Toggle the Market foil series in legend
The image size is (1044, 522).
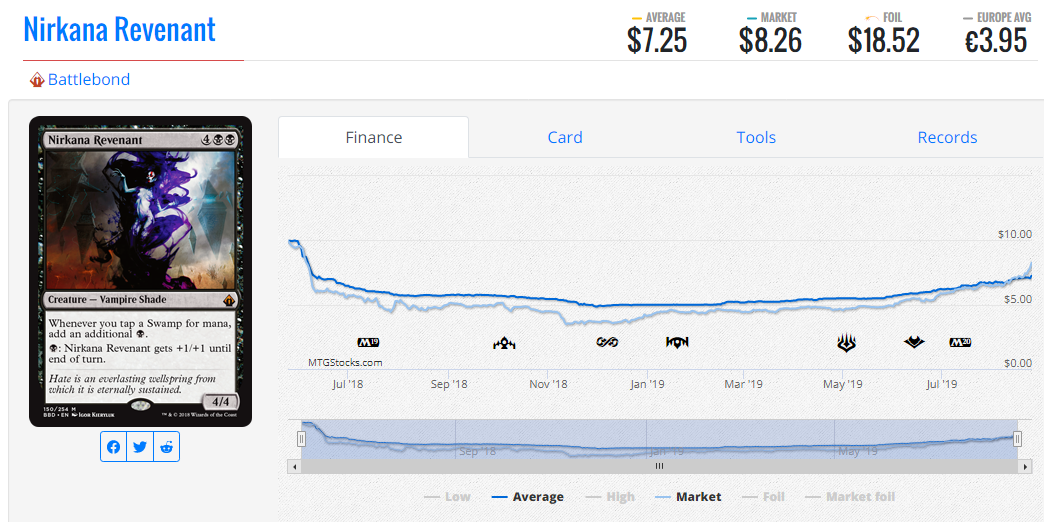click(x=850, y=497)
